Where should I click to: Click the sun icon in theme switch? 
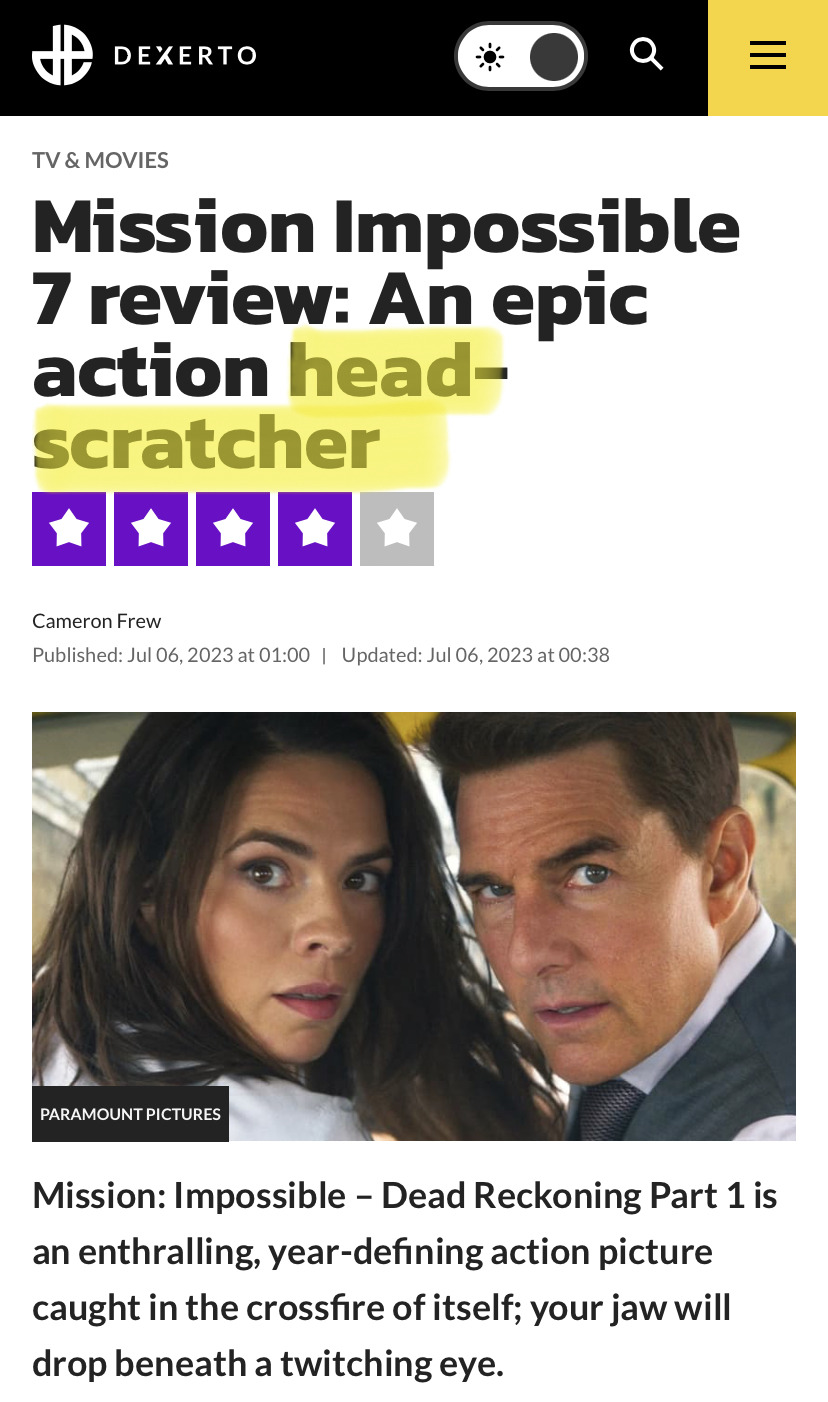point(489,57)
